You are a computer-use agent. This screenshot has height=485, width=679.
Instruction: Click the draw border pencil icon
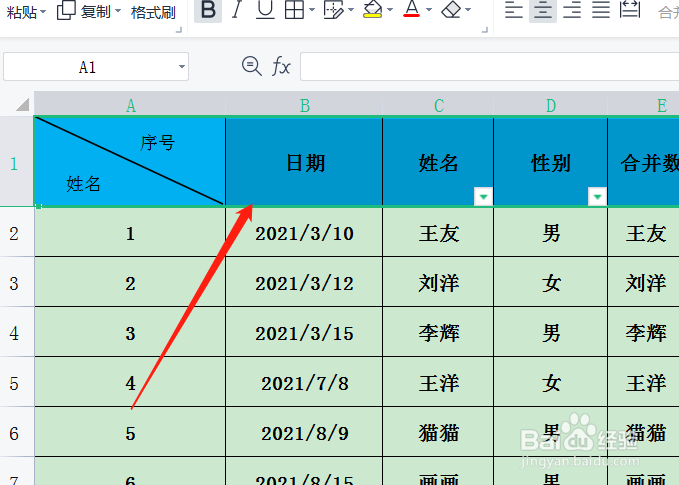[333, 10]
